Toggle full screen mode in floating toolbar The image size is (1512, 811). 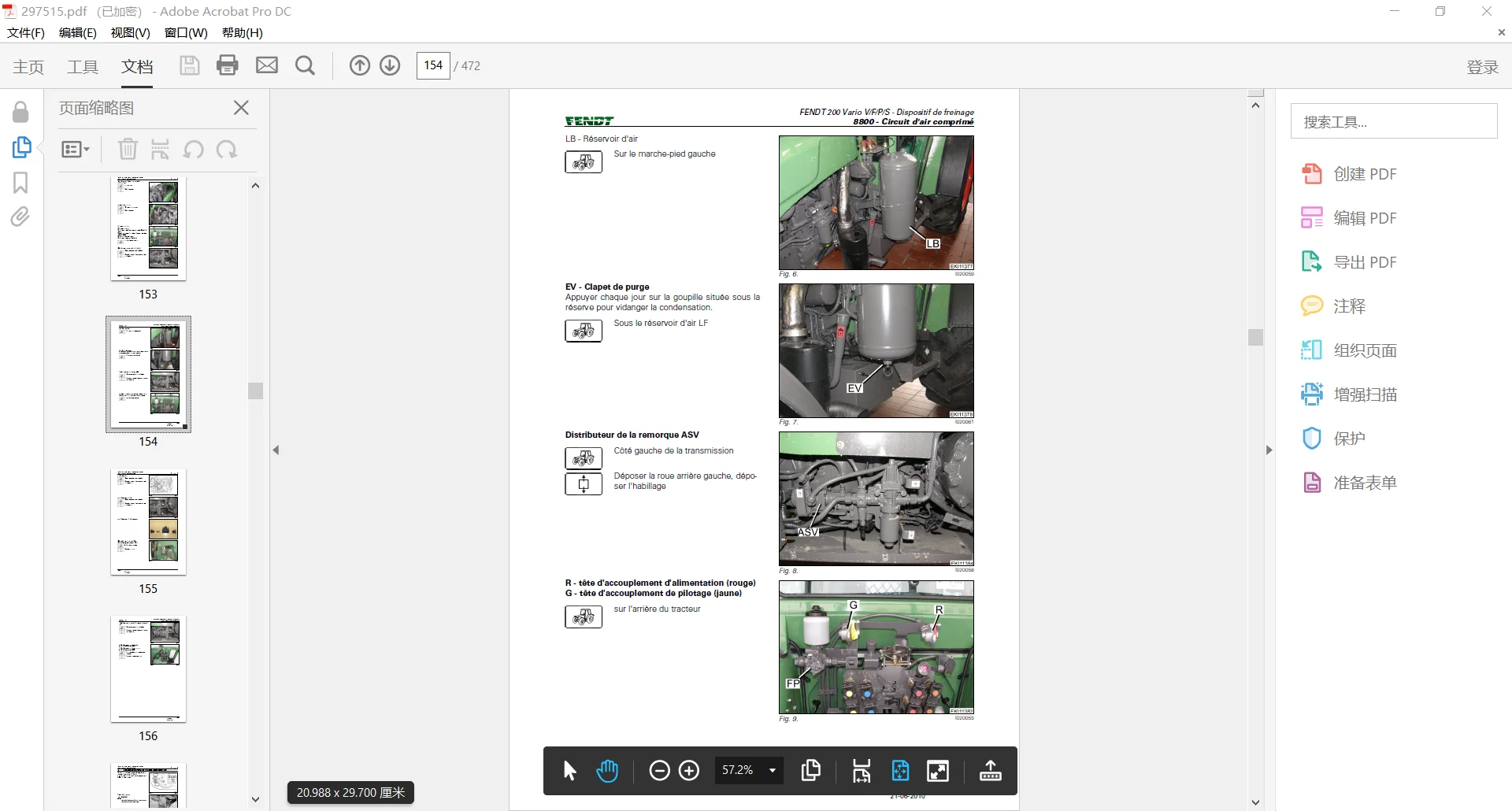pos(938,771)
